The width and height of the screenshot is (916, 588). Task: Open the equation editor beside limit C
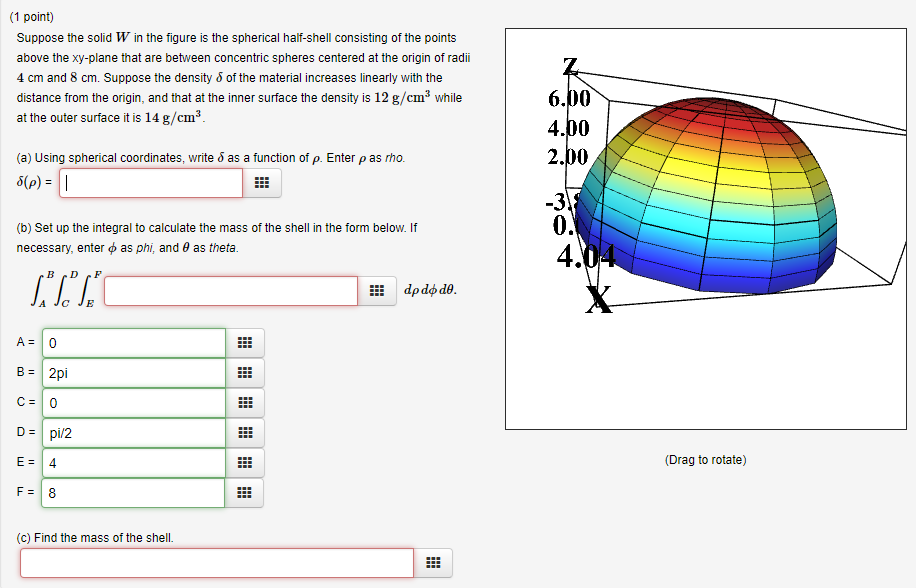(245, 402)
